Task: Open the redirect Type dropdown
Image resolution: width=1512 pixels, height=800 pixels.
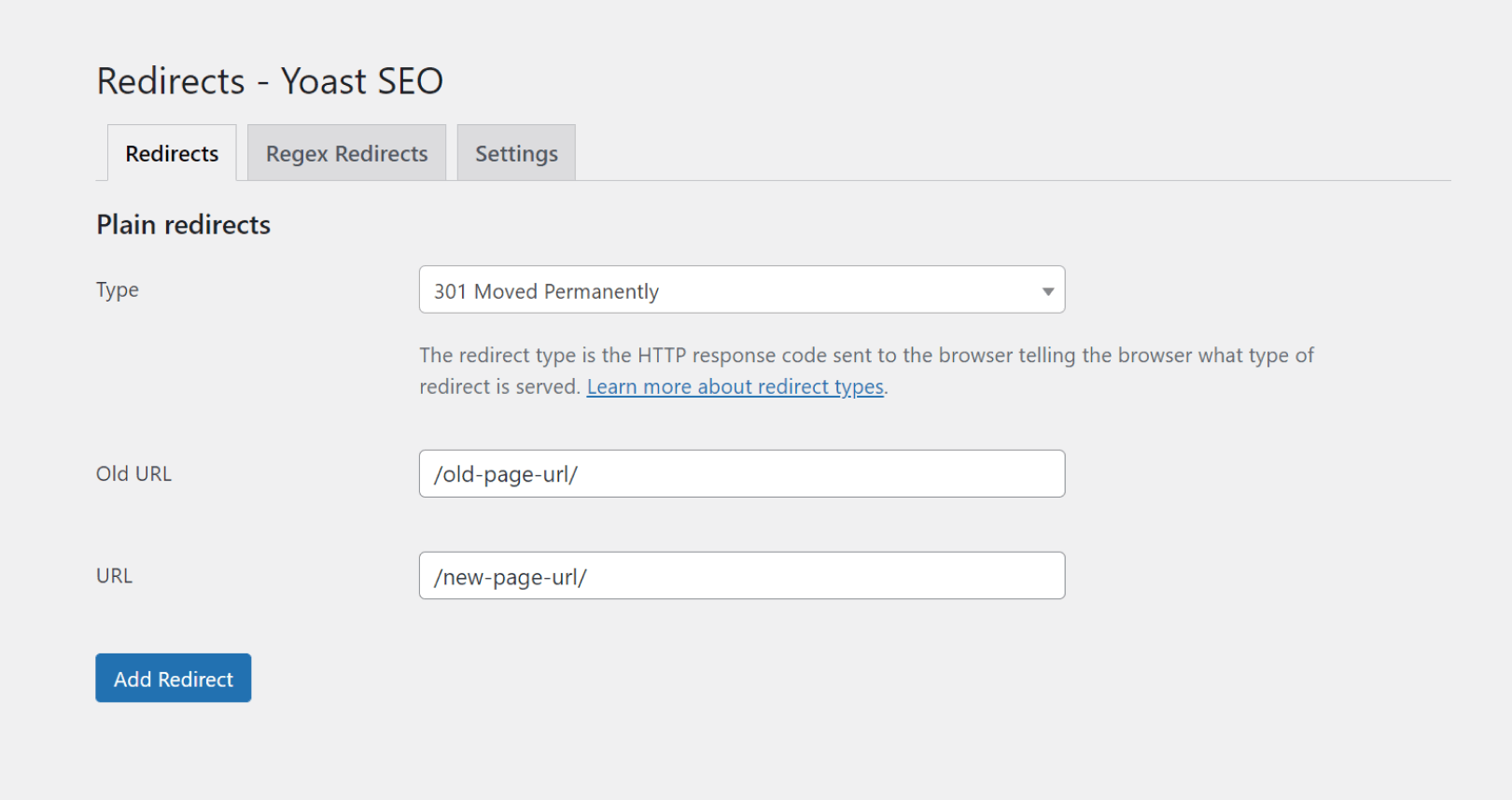Action: 742,290
